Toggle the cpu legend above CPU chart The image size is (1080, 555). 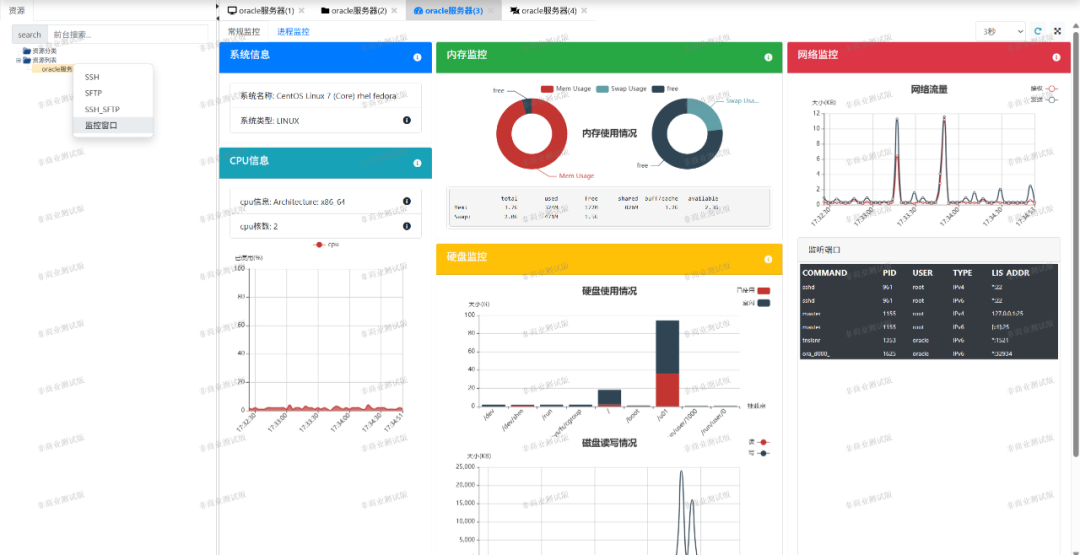[326, 244]
